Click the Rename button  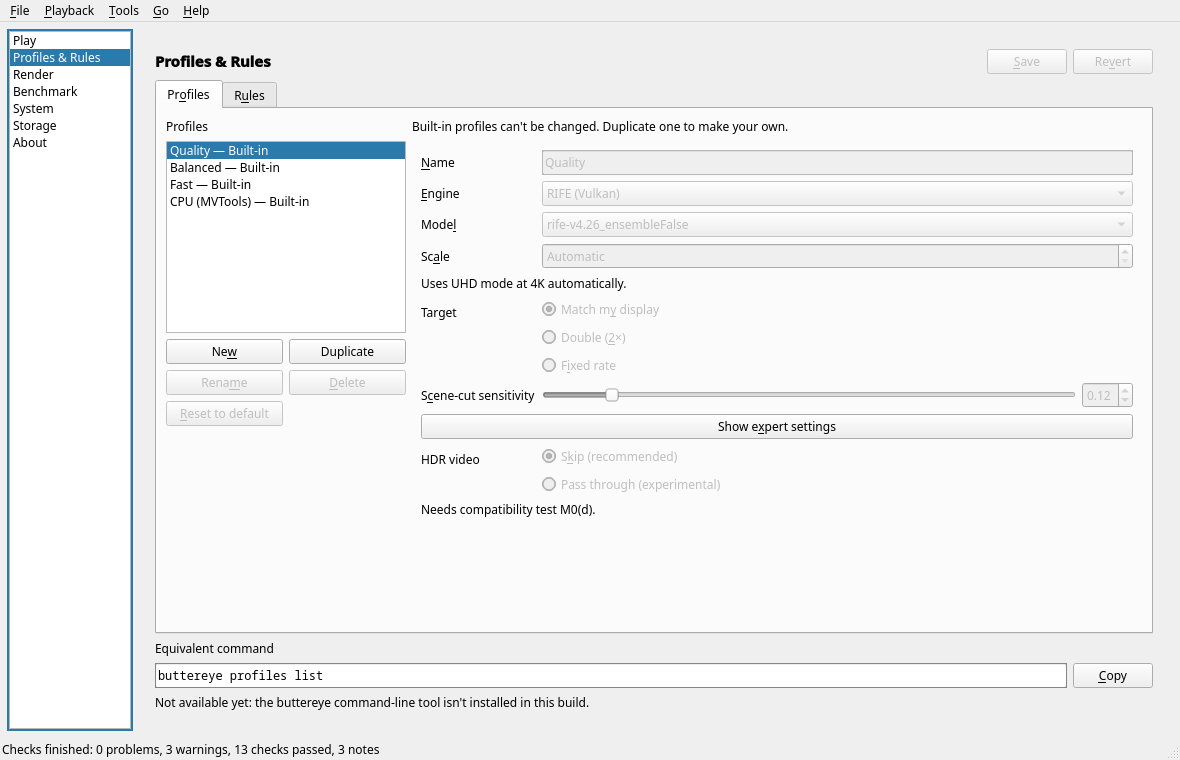(x=224, y=382)
